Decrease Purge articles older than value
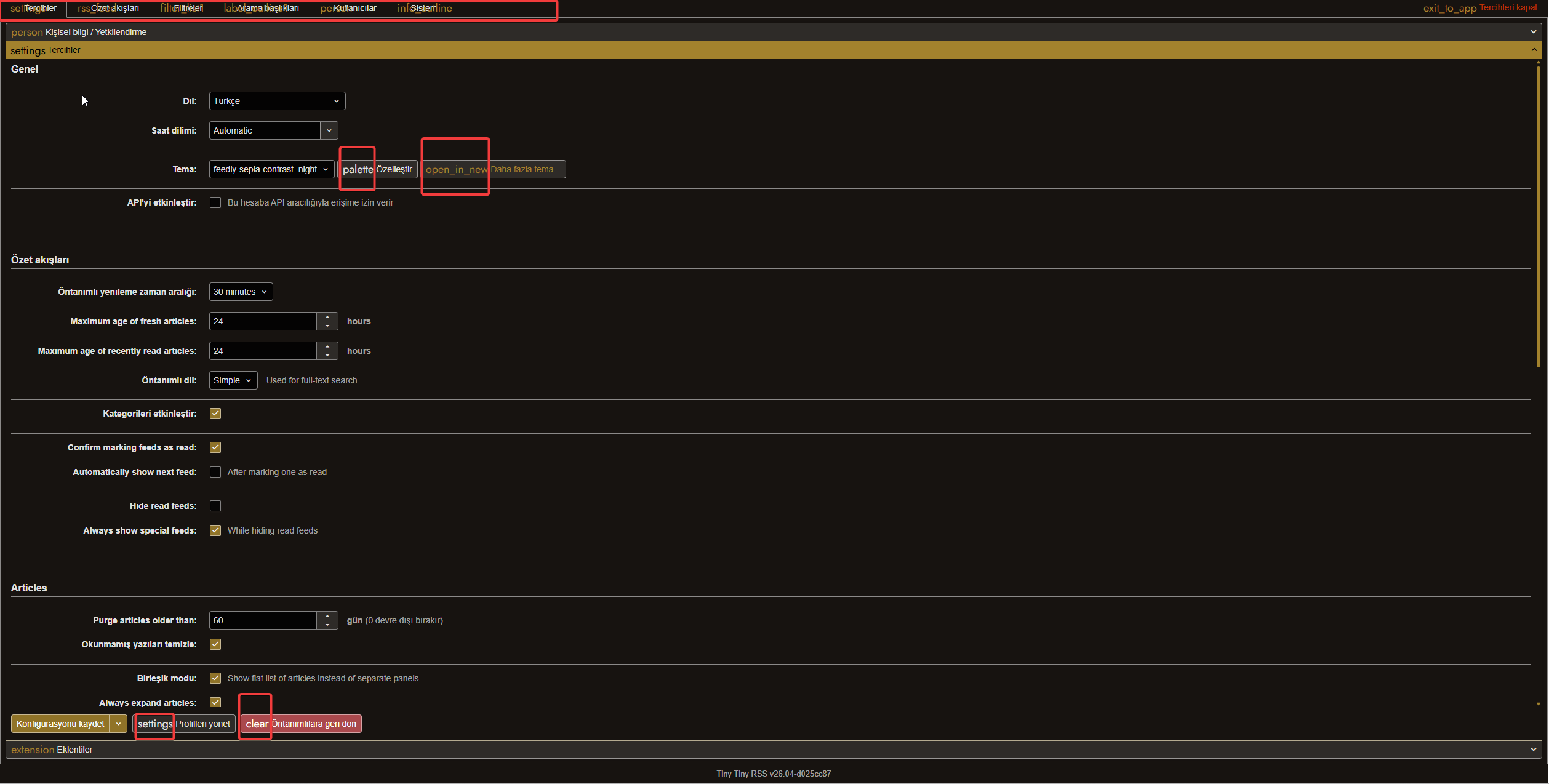 click(x=327, y=625)
